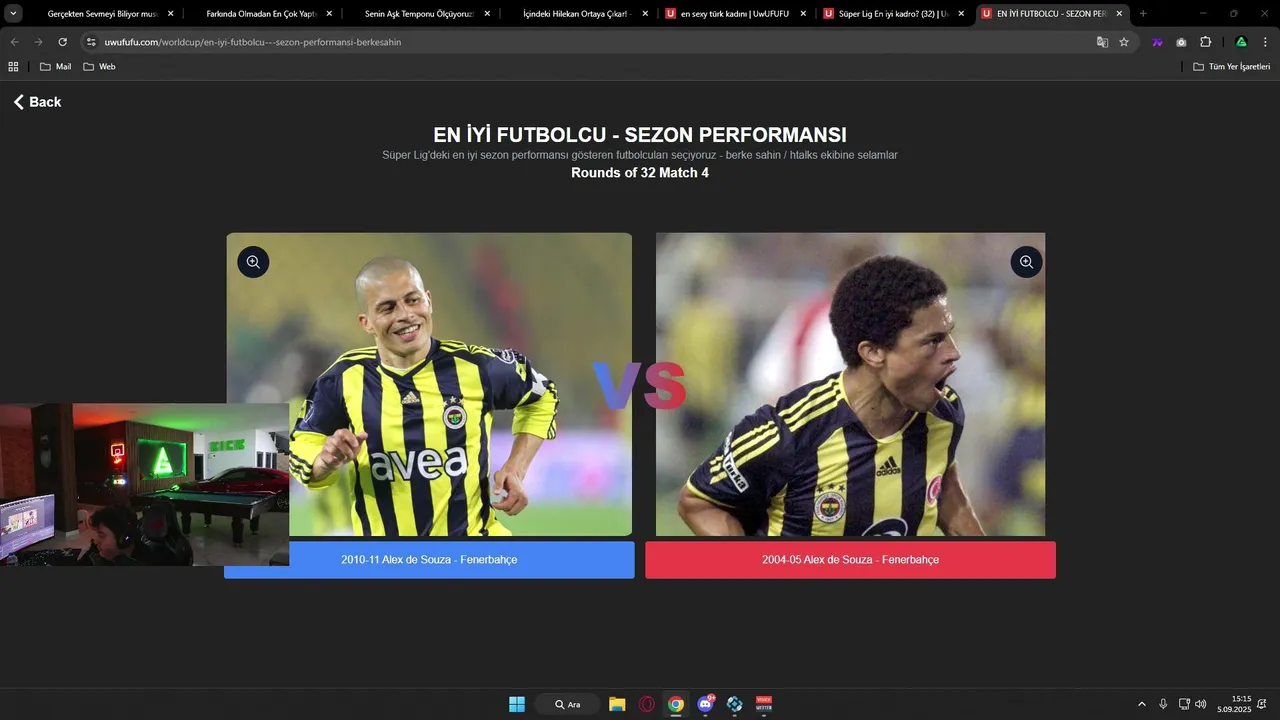Click the webcam overlay video
The image size is (1280, 720).
click(x=145, y=485)
